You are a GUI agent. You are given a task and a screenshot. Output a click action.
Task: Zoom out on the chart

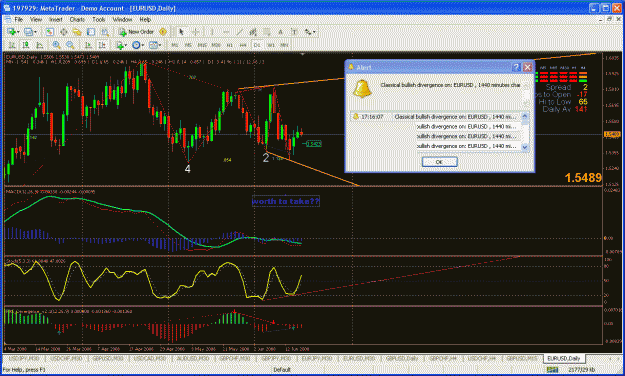tap(70, 45)
